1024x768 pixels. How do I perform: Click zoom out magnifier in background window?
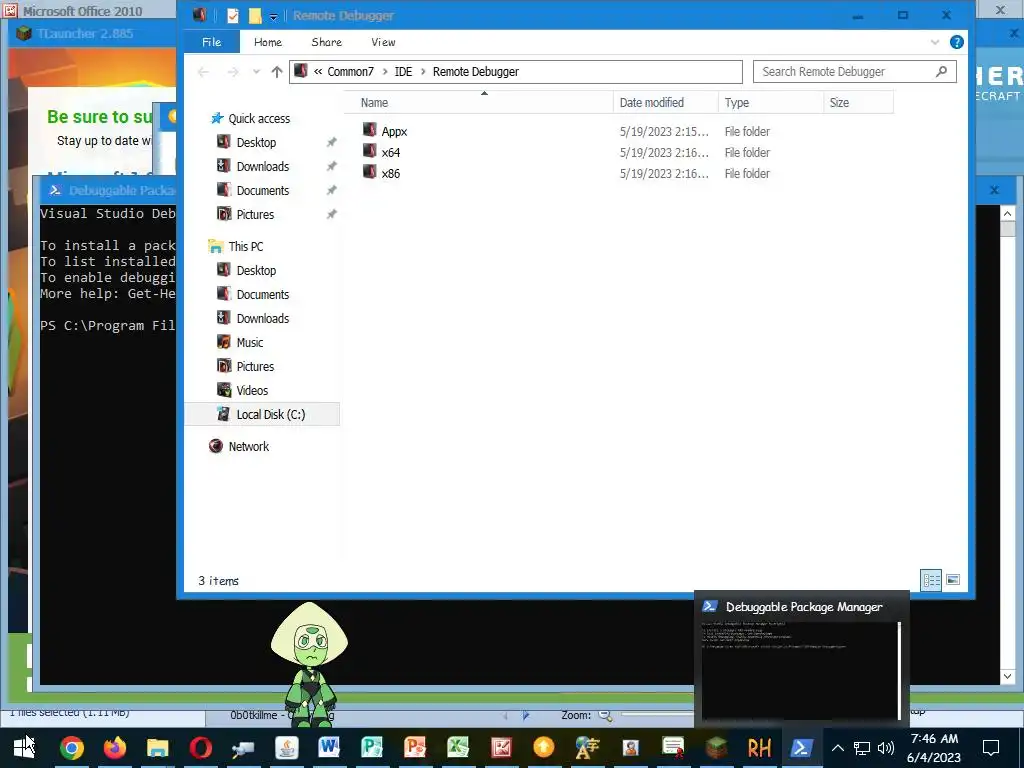pyautogui.click(x=605, y=716)
